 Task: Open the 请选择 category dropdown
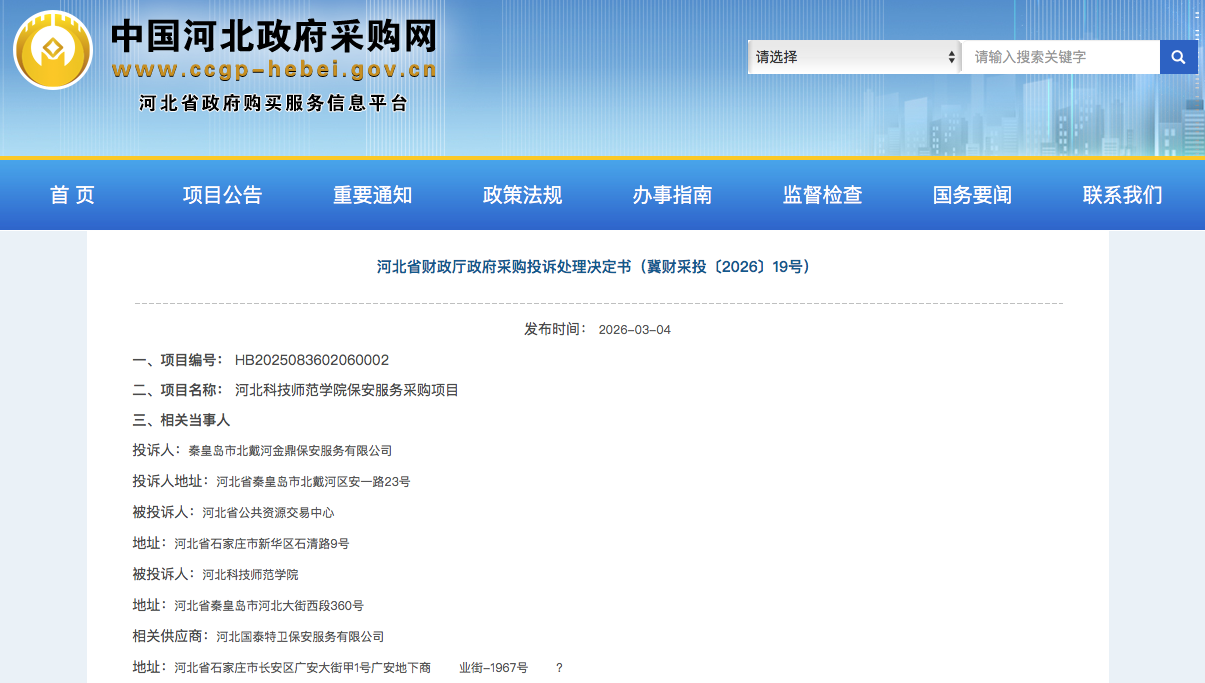click(854, 57)
